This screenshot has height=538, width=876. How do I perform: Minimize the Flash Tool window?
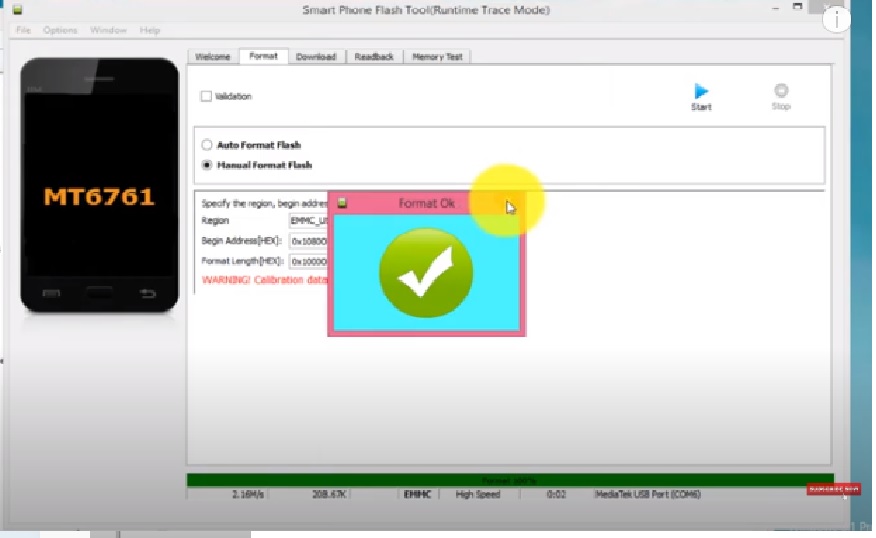pos(775,8)
